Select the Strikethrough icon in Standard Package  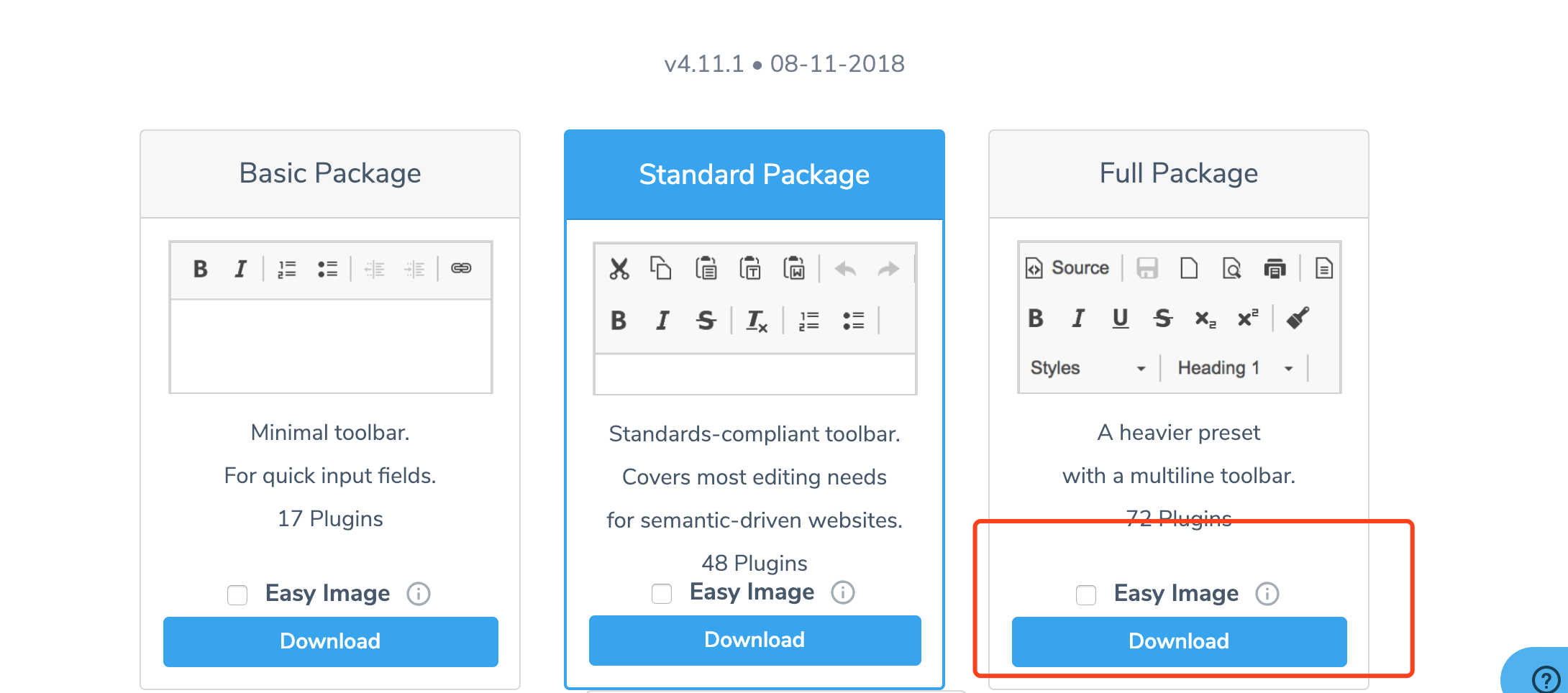706,321
